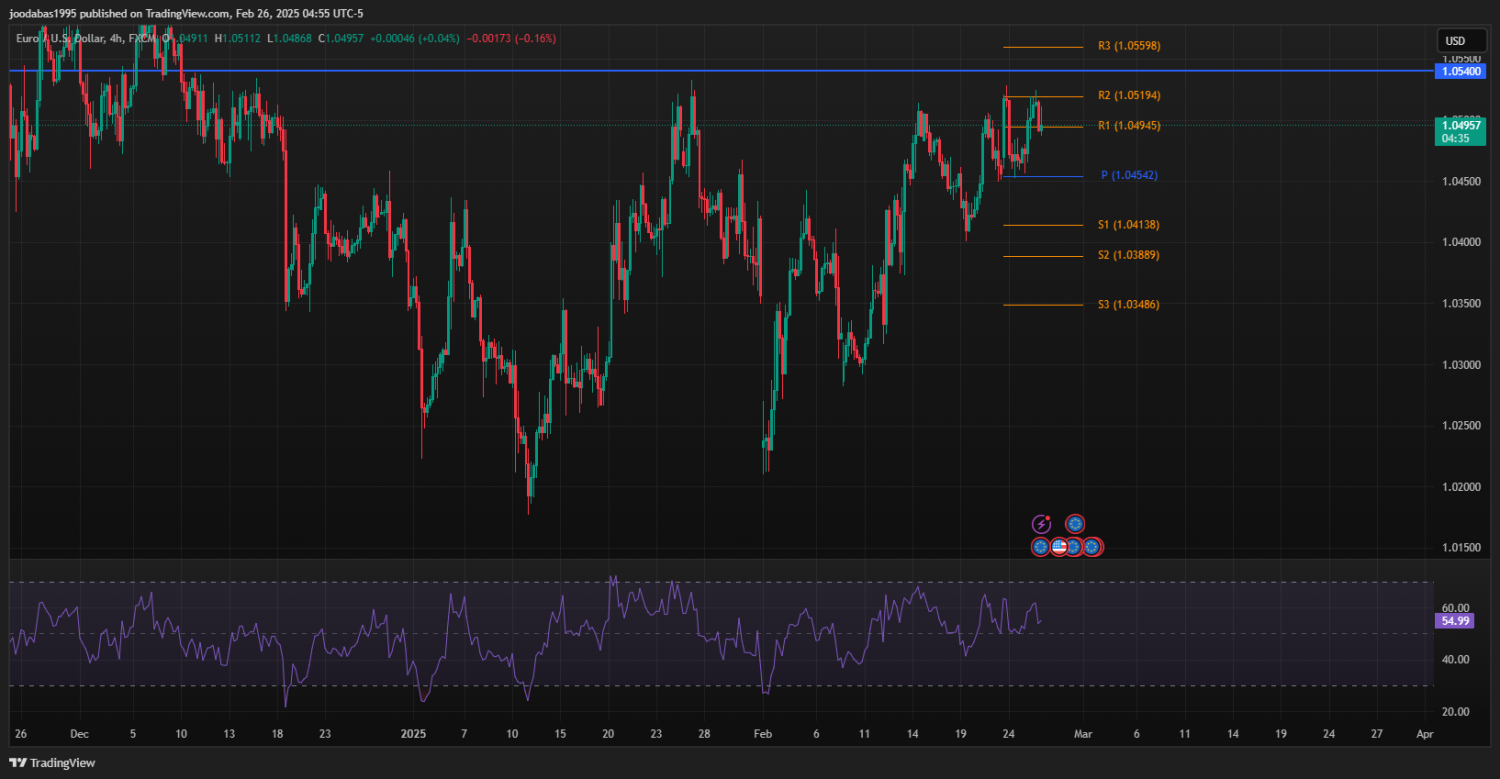Screen dimensions: 1500x779
Task: Click the US flag economic event icon
Action: pyautogui.click(x=1058, y=547)
